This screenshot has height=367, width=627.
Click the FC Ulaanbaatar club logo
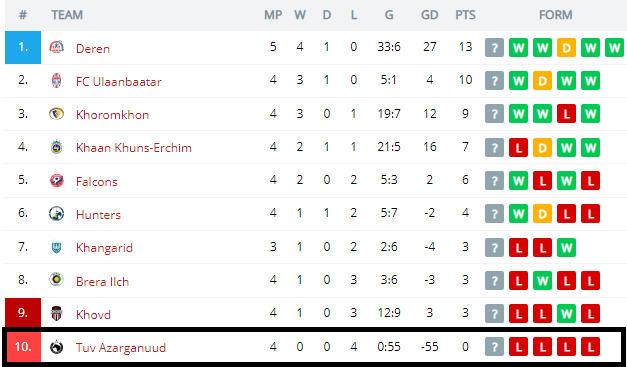coord(56,81)
